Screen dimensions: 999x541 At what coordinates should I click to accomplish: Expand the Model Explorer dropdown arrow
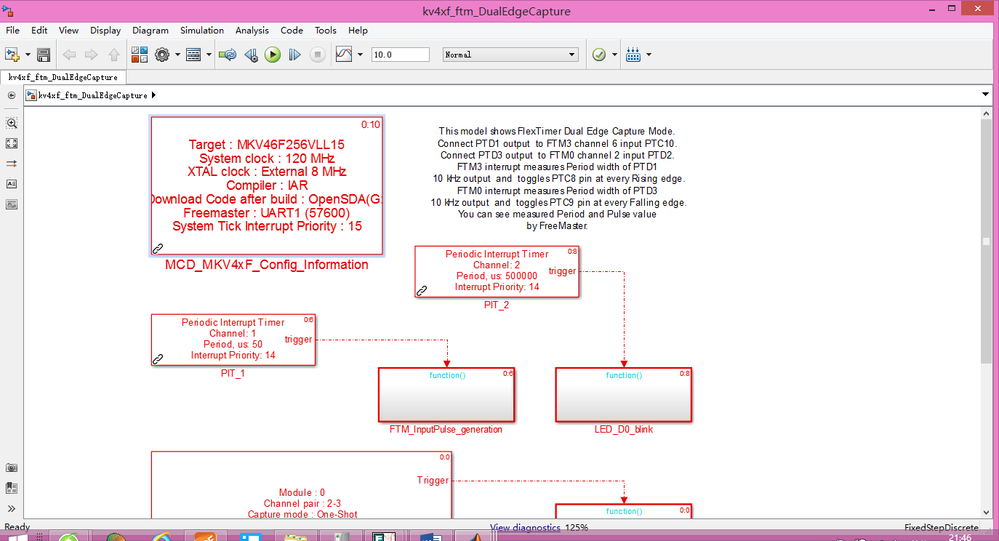[208, 55]
